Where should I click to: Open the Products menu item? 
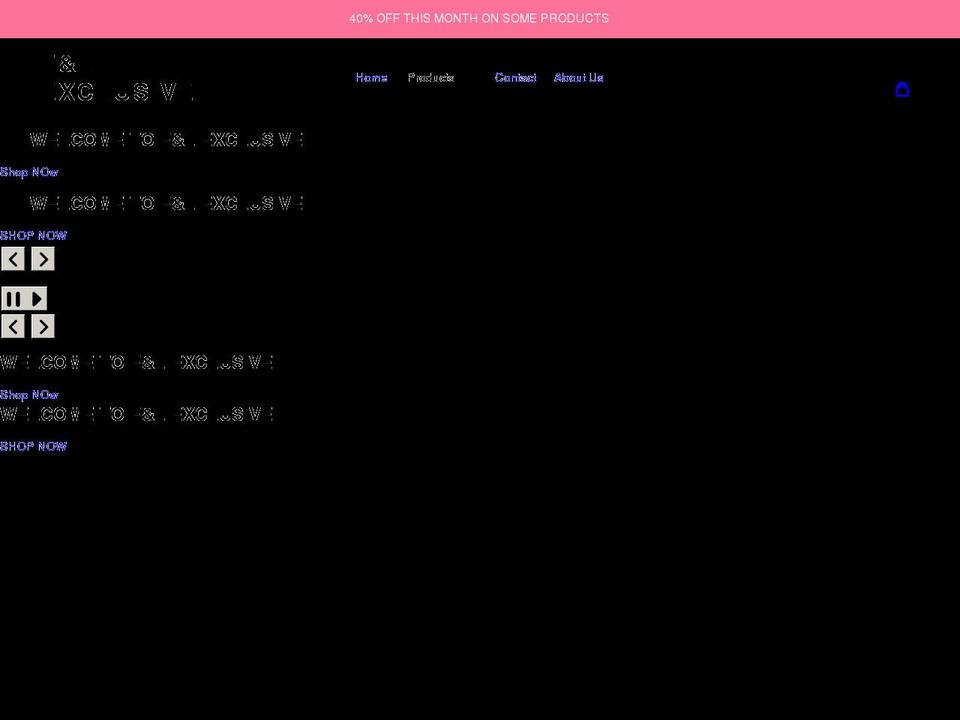coord(431,78)
